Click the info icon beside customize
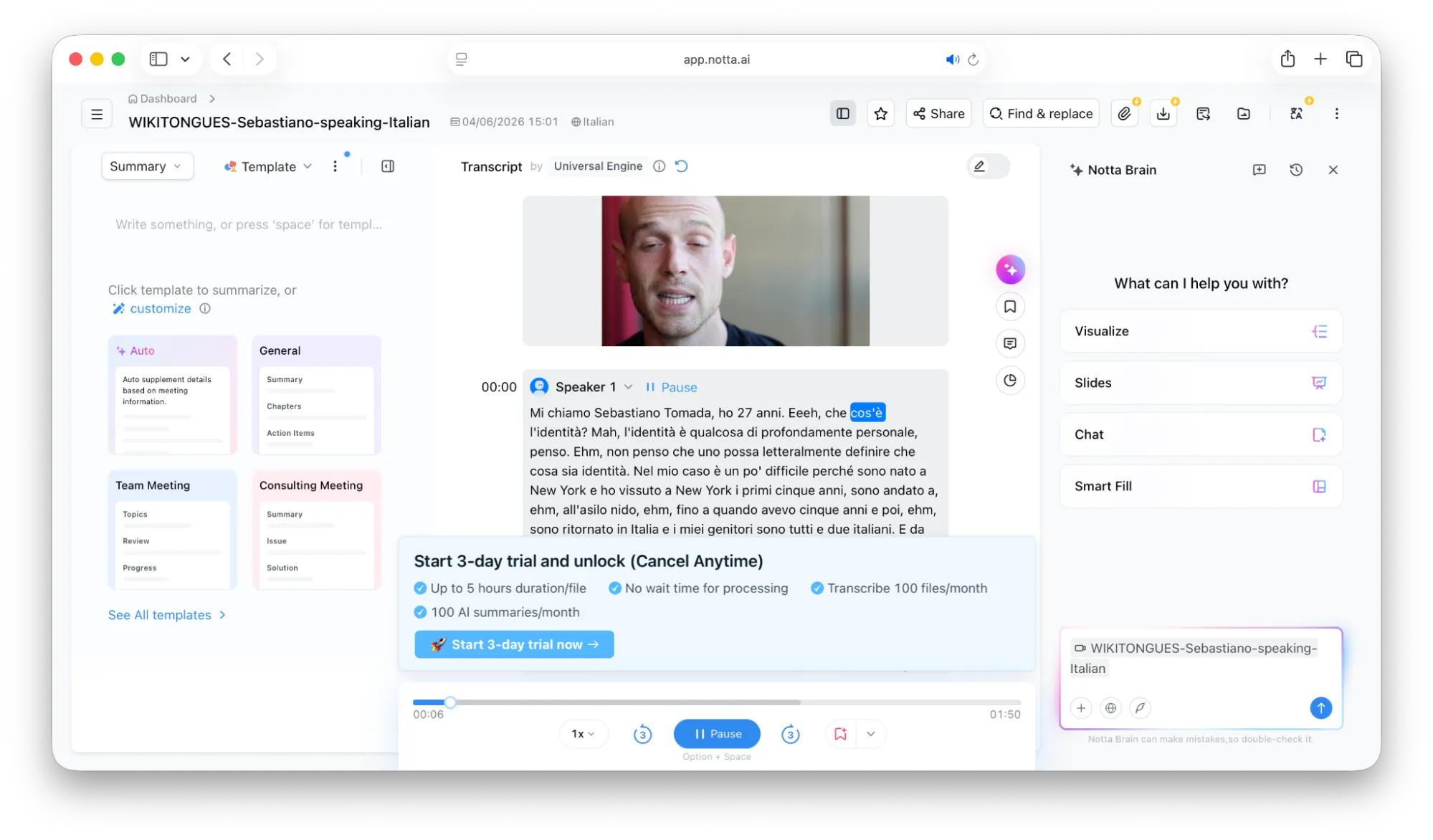1433x840 pixels. [205, 309]
